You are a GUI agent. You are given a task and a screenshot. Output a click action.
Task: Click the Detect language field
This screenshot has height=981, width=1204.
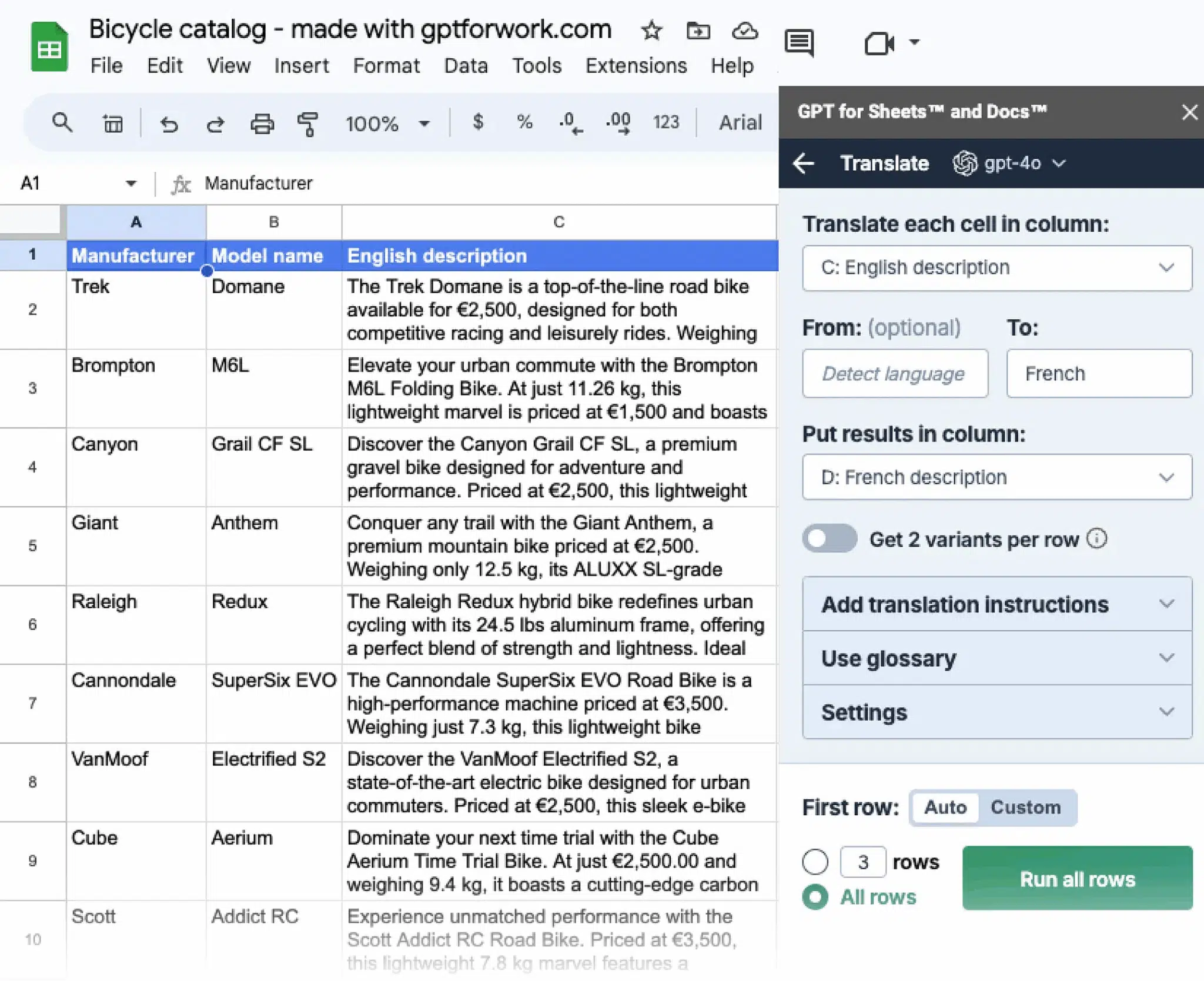click(x=895, y=374)
